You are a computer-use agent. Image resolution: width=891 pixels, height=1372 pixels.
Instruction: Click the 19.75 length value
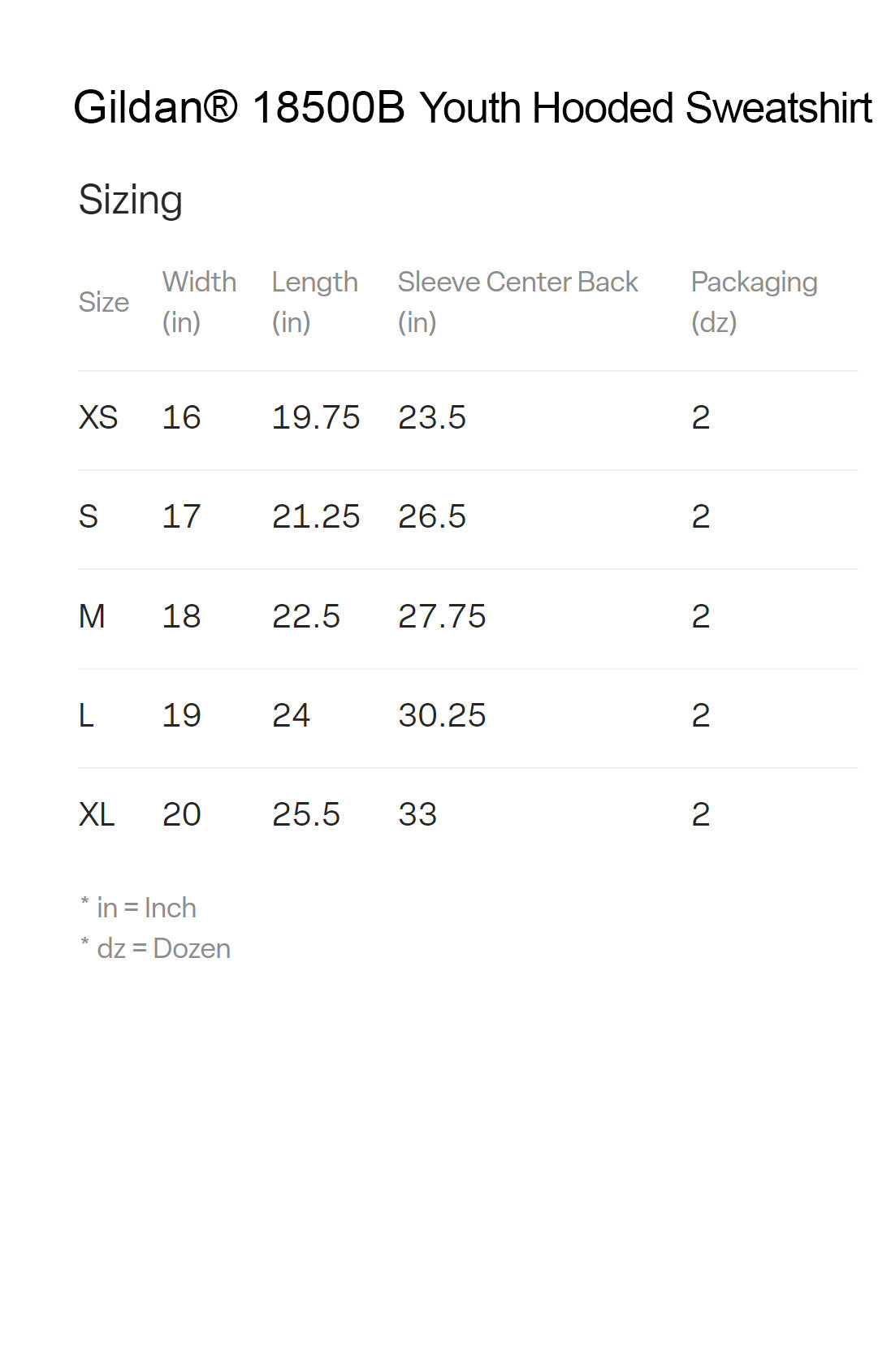[x=315, y=417]
